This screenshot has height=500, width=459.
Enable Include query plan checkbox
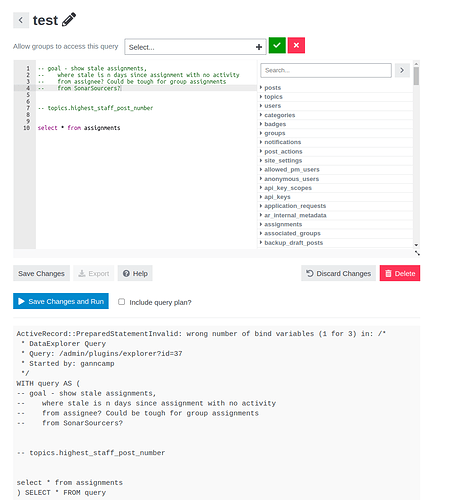tap(122, 302)
